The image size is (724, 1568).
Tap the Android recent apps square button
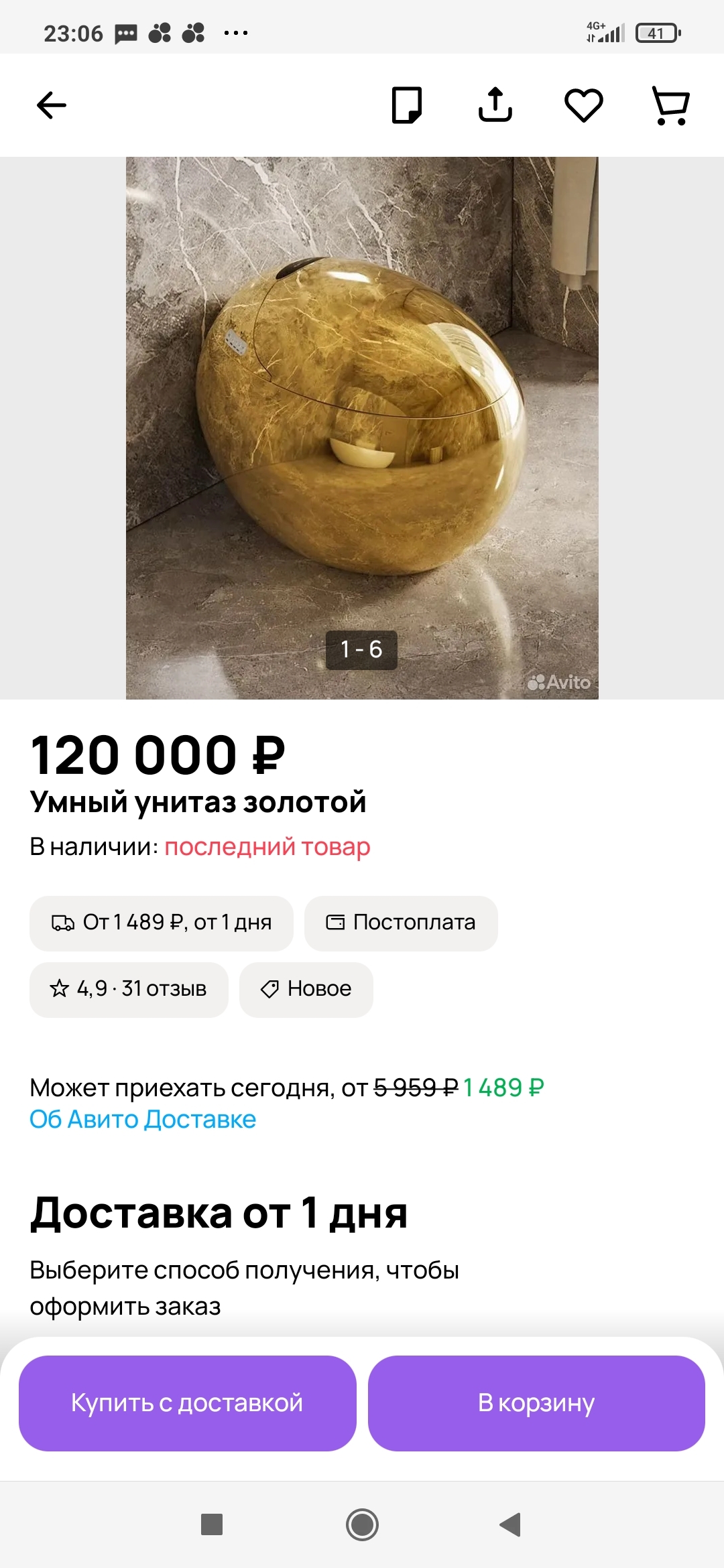pyautogui.click(x=212, y=1524)
